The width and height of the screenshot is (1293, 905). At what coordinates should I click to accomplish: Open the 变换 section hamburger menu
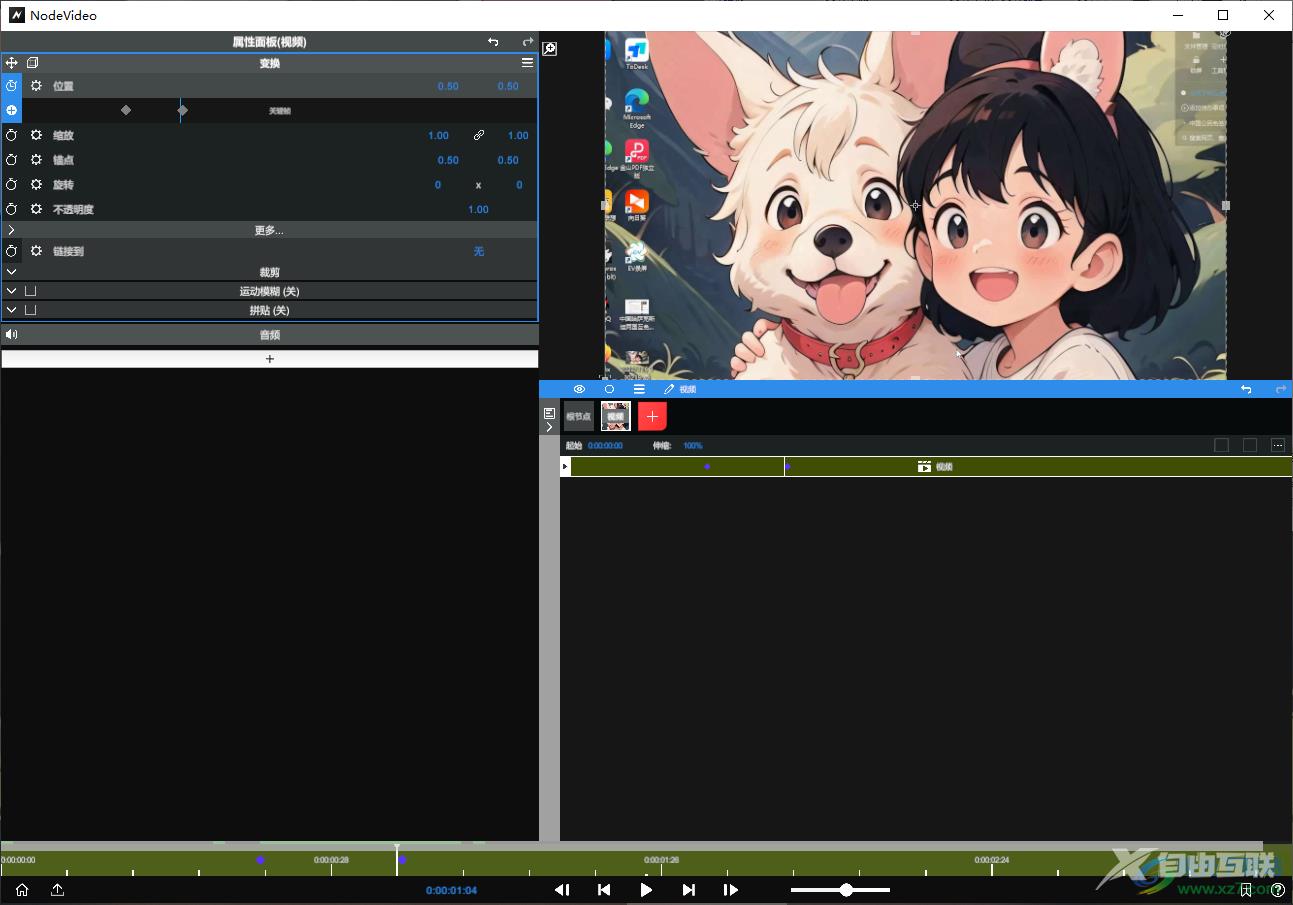pyautogui.click(x=527, y=63)
